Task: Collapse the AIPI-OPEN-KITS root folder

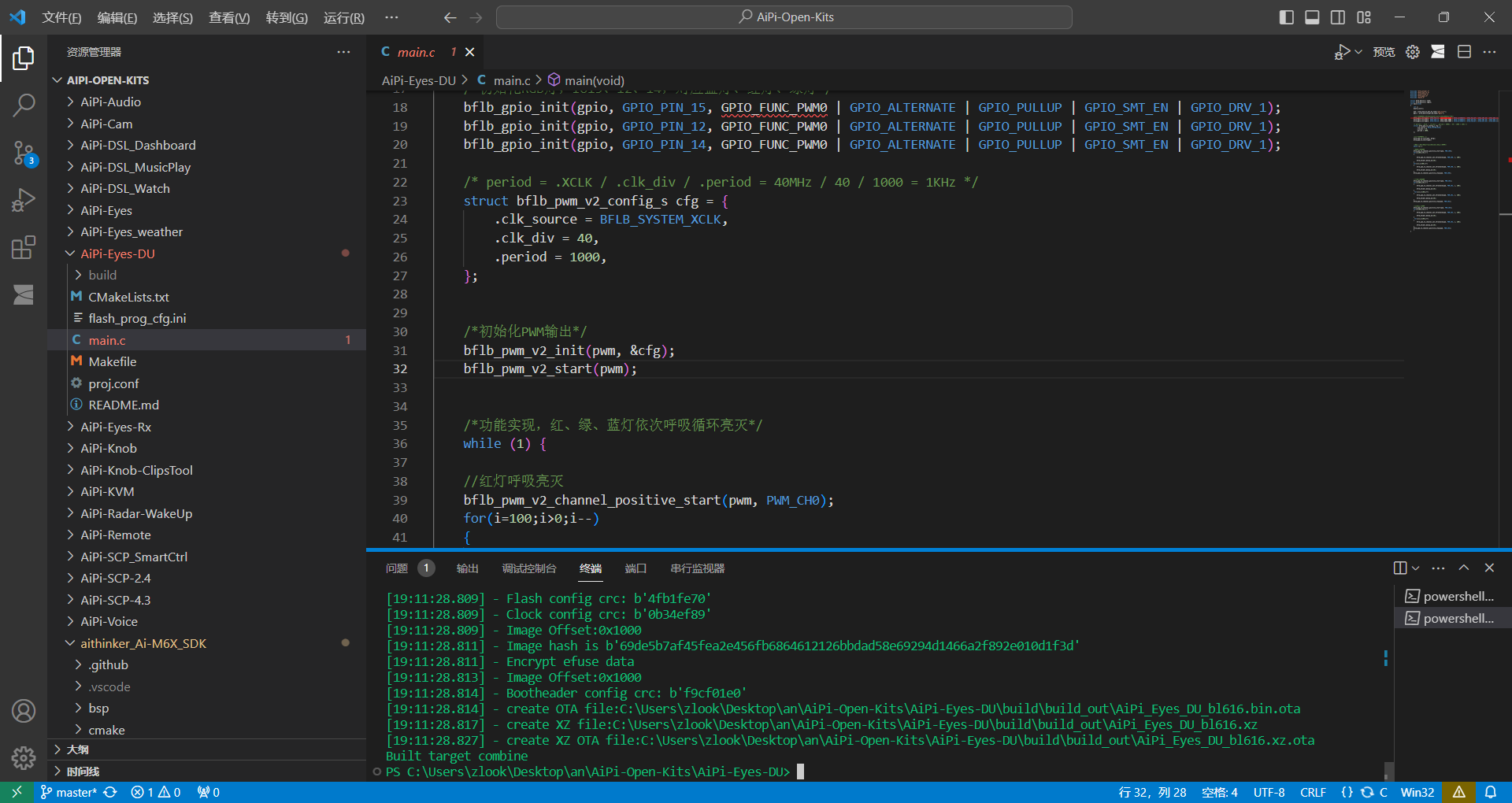Action: [x=57, y=80]
